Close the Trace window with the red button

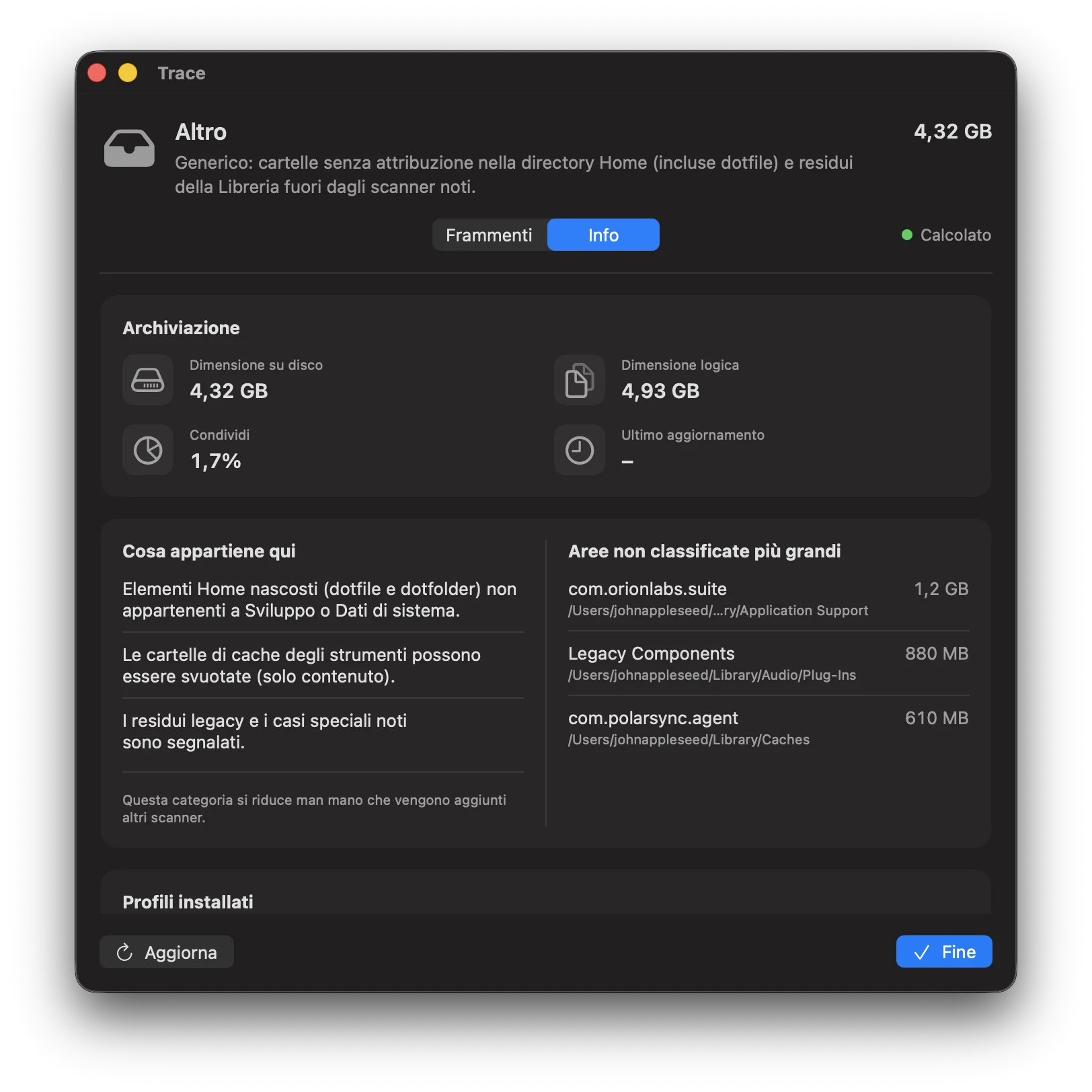(x=97, y=73)
